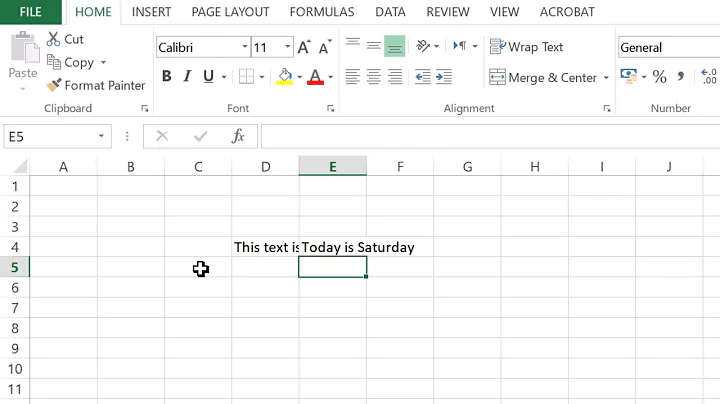Switch to the PAGE LAYOUT tab
The width and height of the screenshot is (720, 404).
pos(230,12)
